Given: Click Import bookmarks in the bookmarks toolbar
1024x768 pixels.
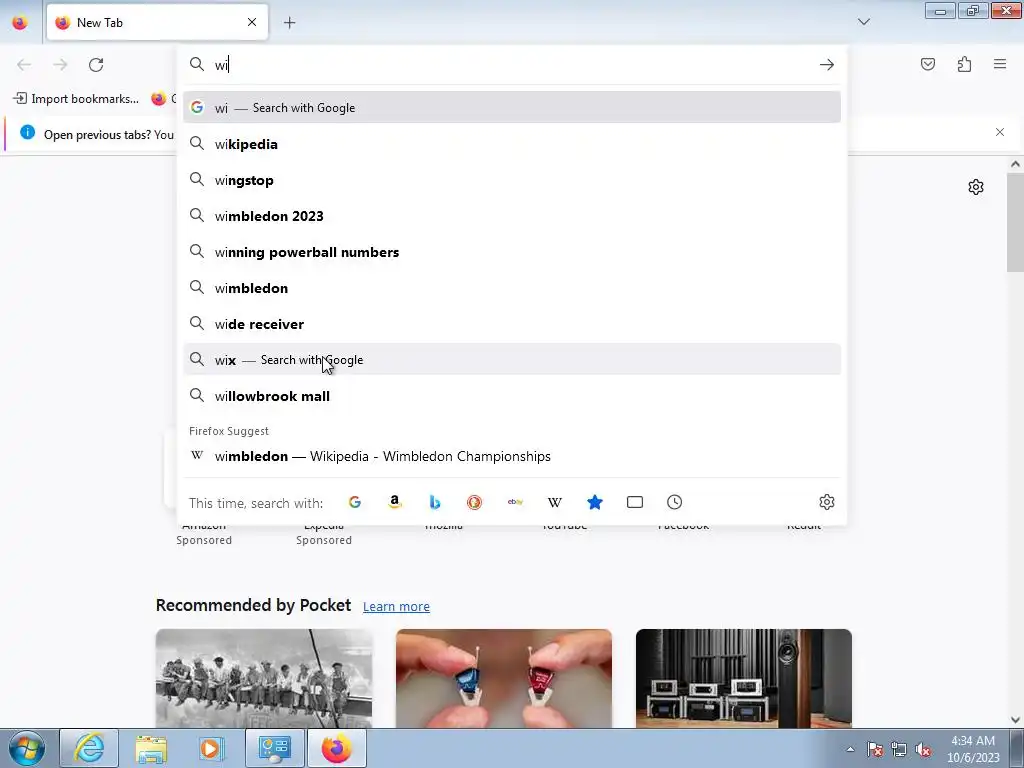Looking at the screenshot, I should tap(76, 99).
